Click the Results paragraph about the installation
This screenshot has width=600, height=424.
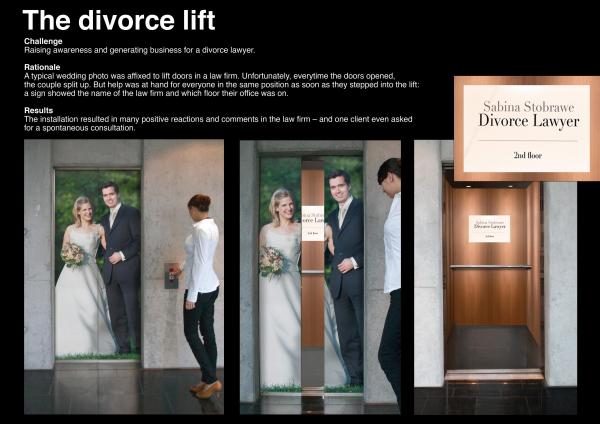point(220,123)
